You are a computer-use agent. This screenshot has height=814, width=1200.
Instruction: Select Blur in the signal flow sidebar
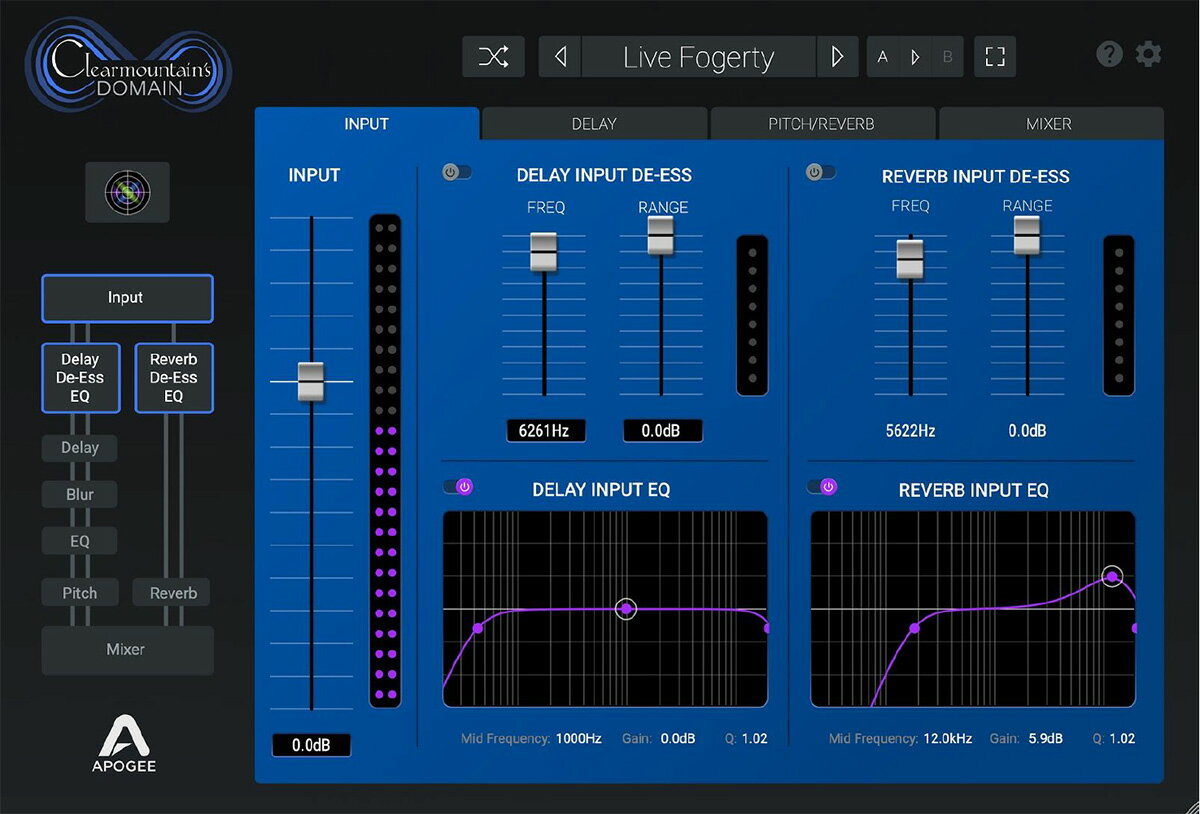(x=79, y=494)
